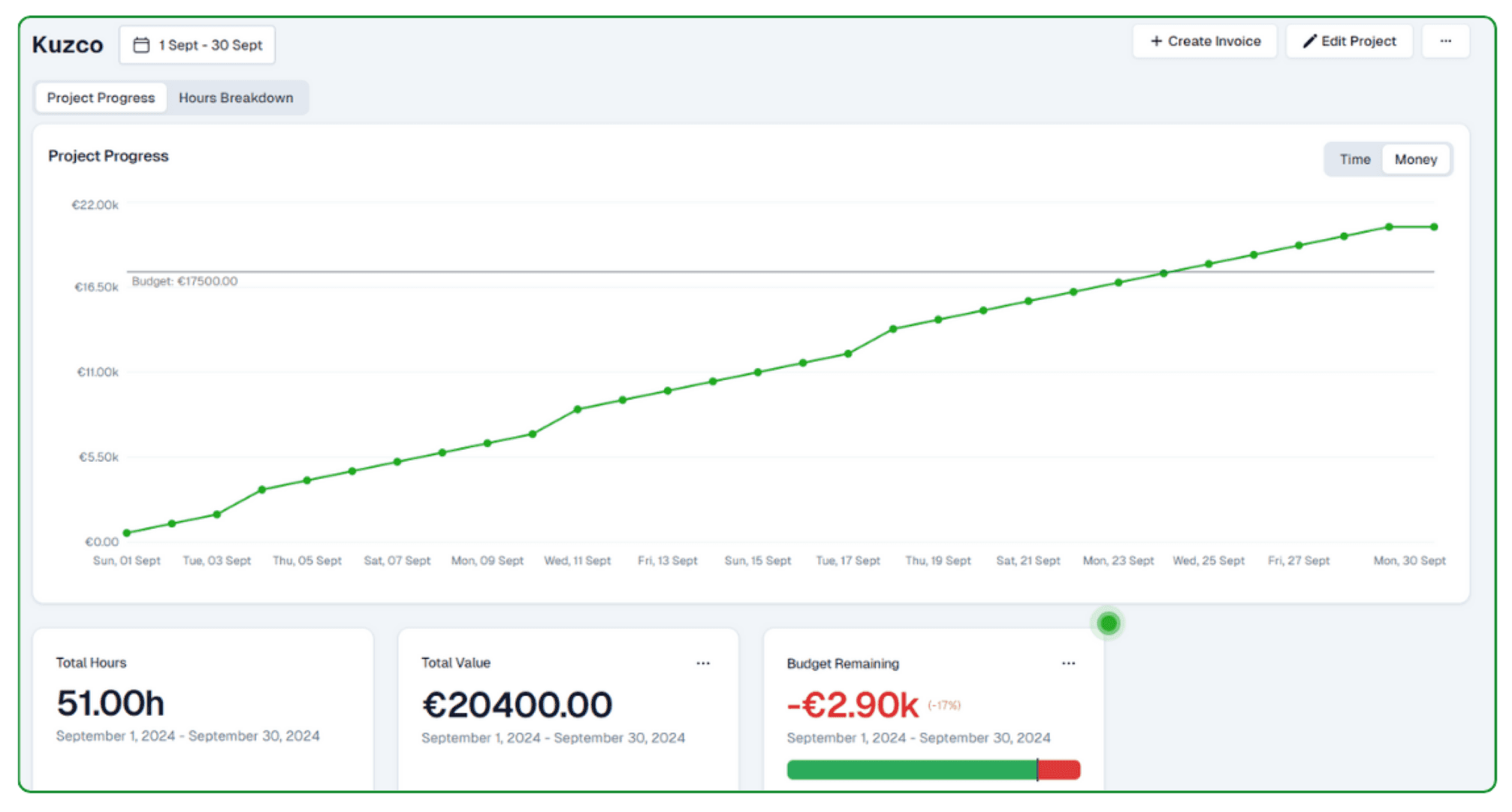
Task: Click the Thu, 19 Sept x-axis label
Action: click(x=938, y=560)
